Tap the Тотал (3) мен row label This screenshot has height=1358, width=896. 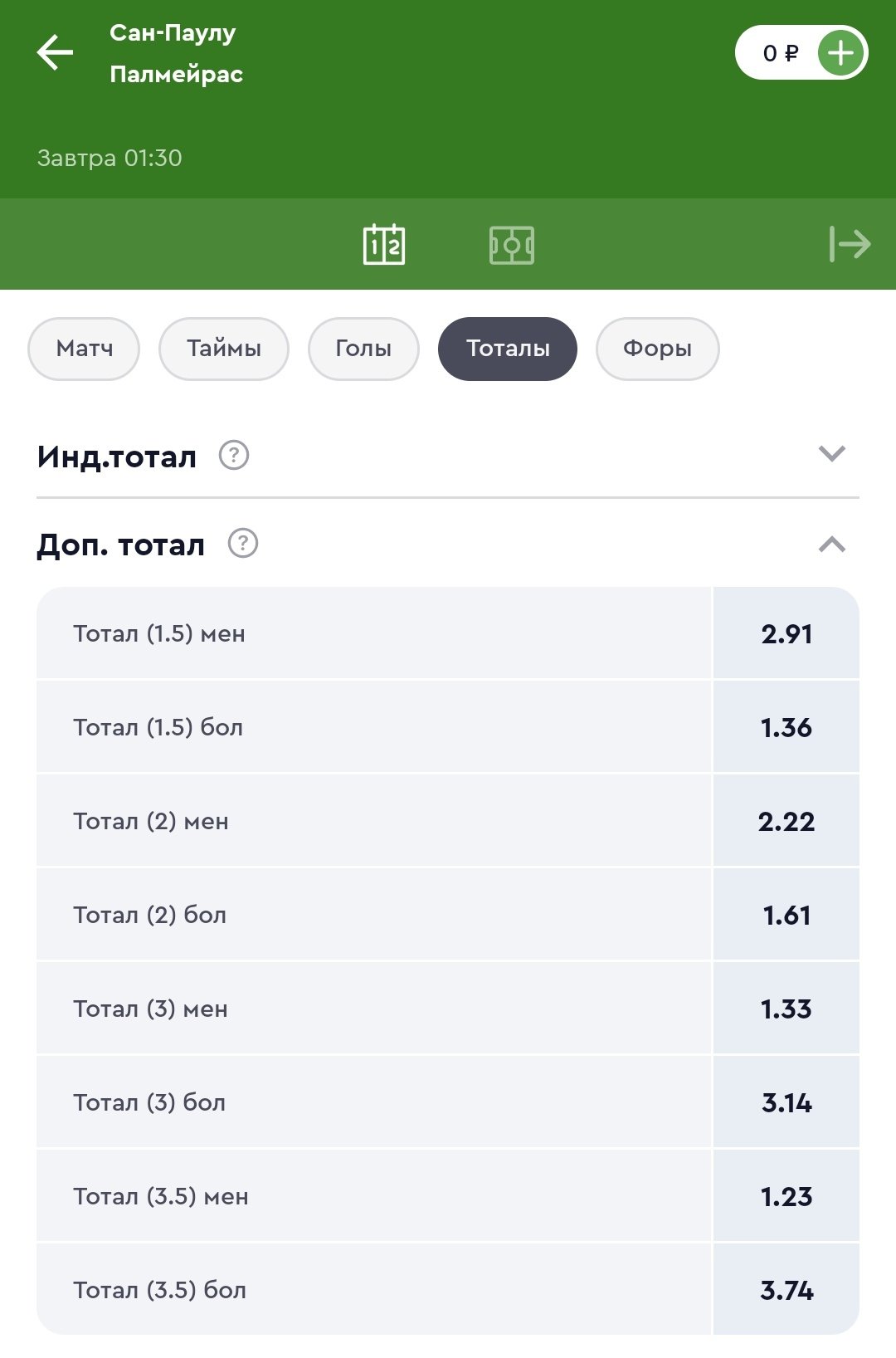(x=150, y=1009)
